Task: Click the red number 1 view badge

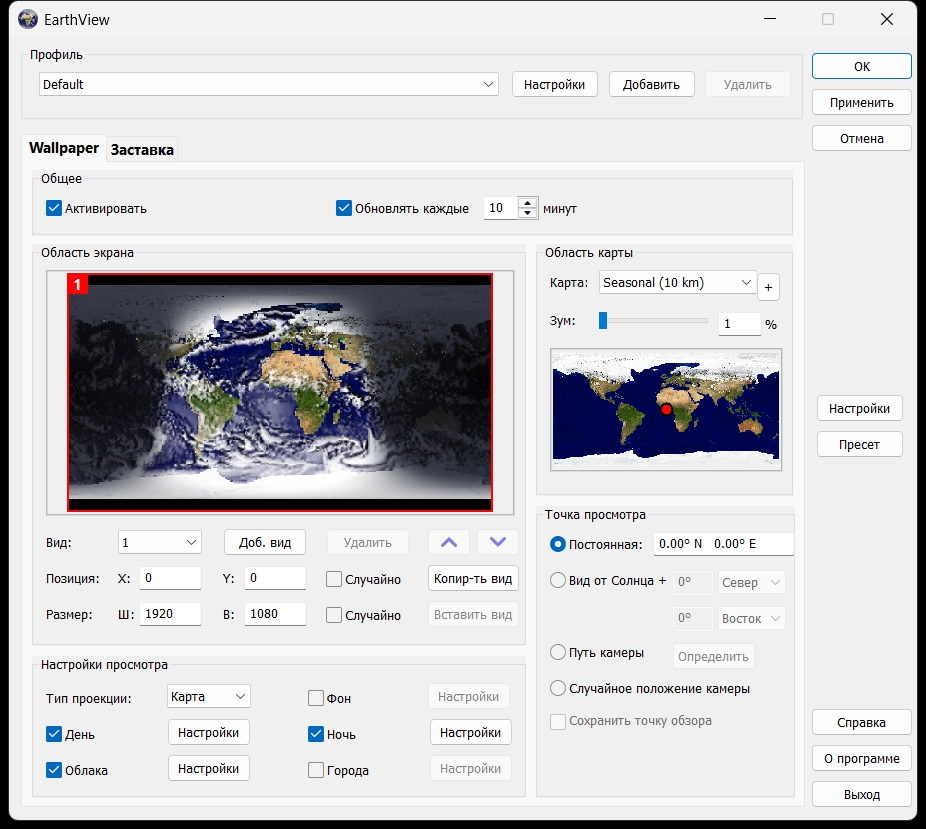Action: point(78,285)
